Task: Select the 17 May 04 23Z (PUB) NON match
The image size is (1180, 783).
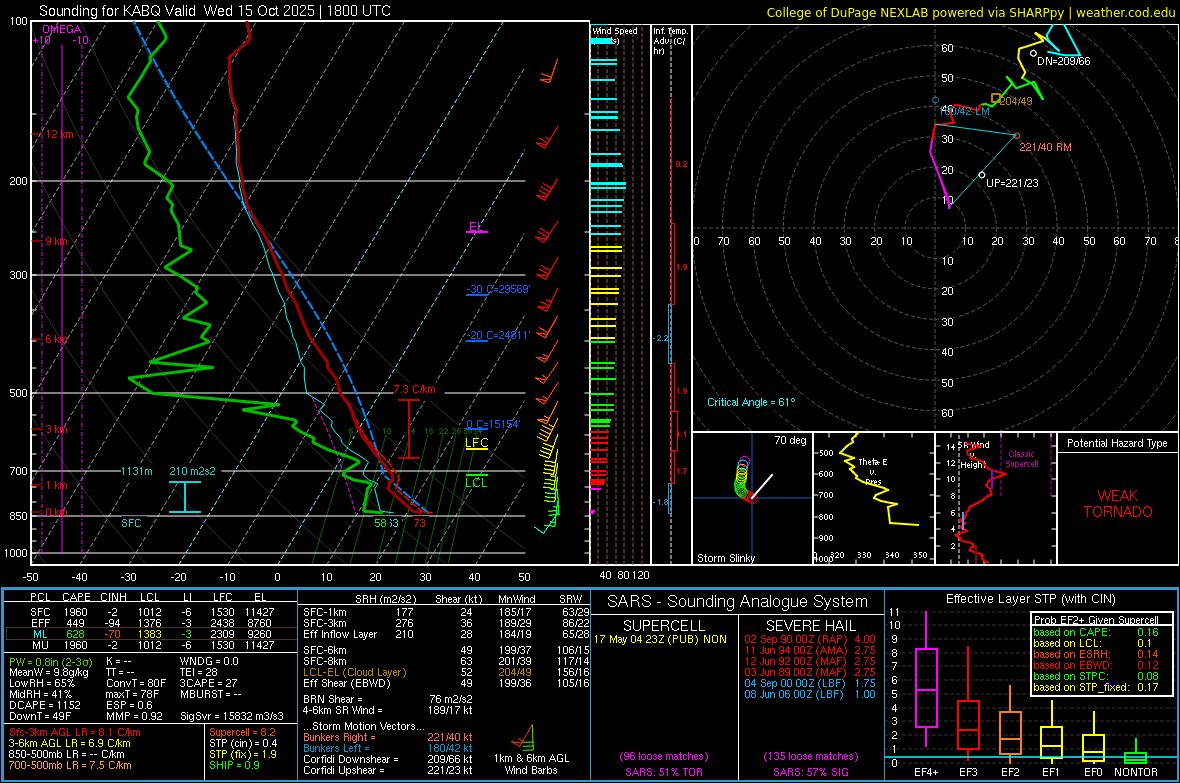Action: [660, 639]
